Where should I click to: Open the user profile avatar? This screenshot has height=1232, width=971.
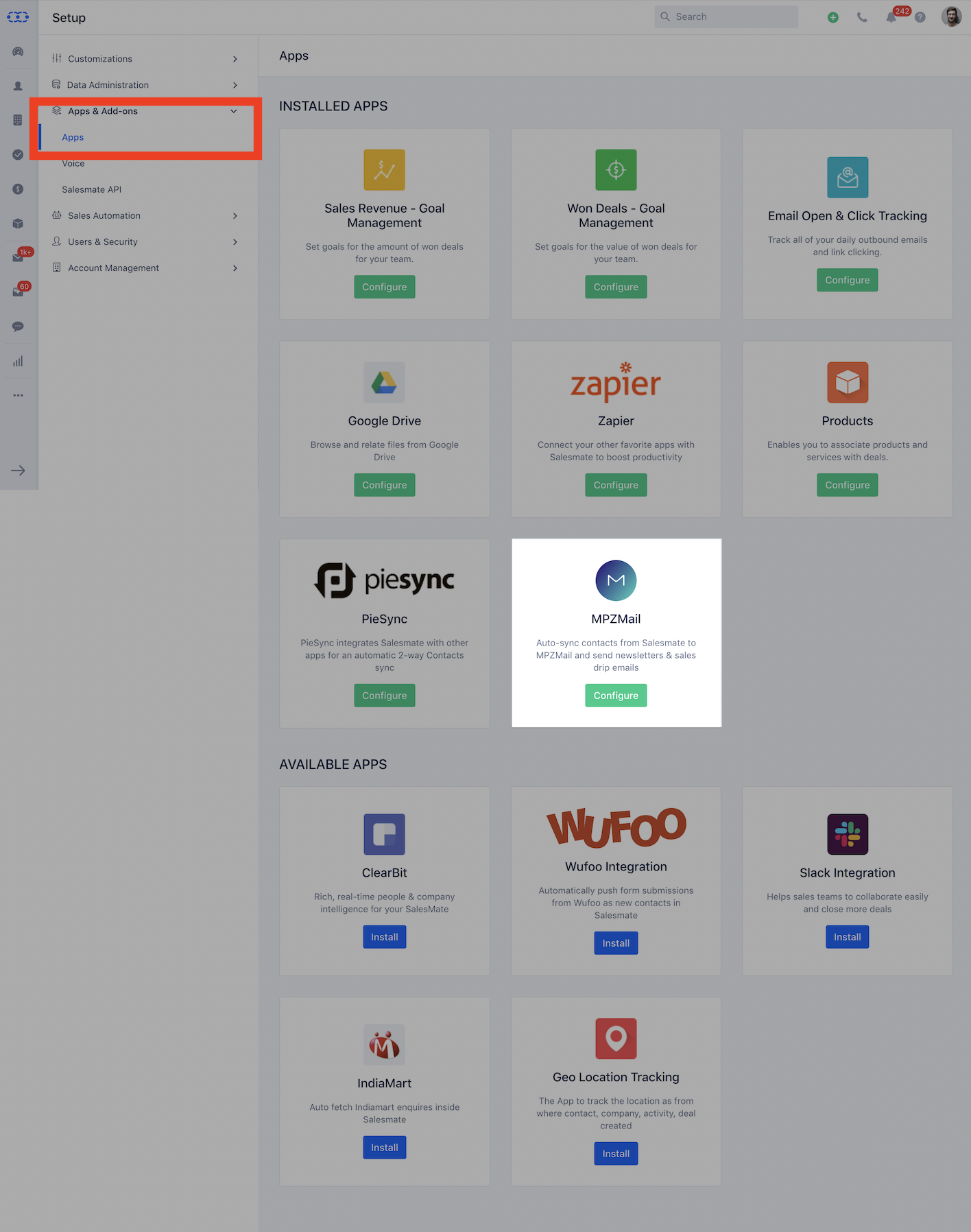point(951,17)
